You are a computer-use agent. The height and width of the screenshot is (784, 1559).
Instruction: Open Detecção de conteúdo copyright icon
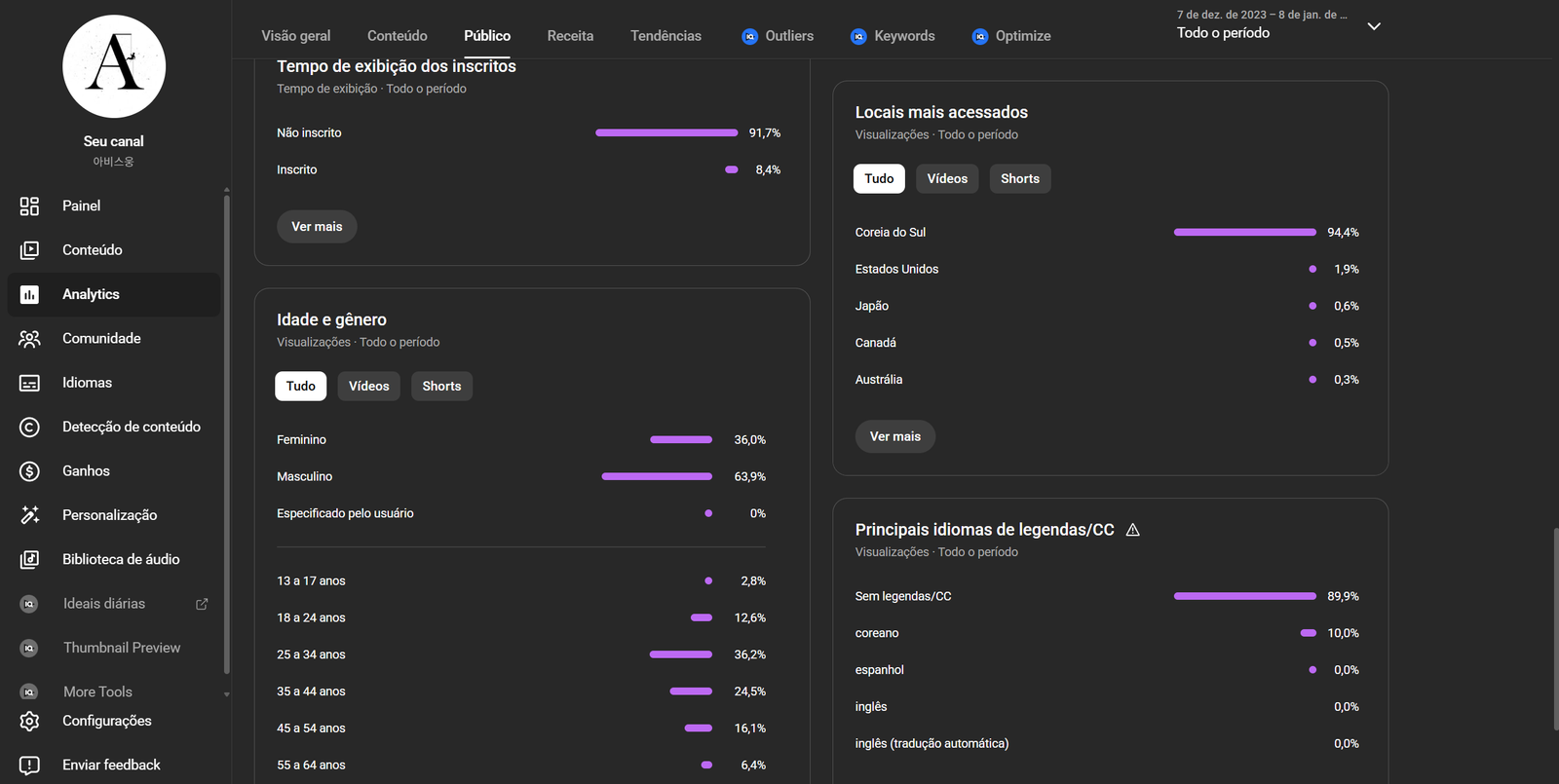[x=29, y=428]
